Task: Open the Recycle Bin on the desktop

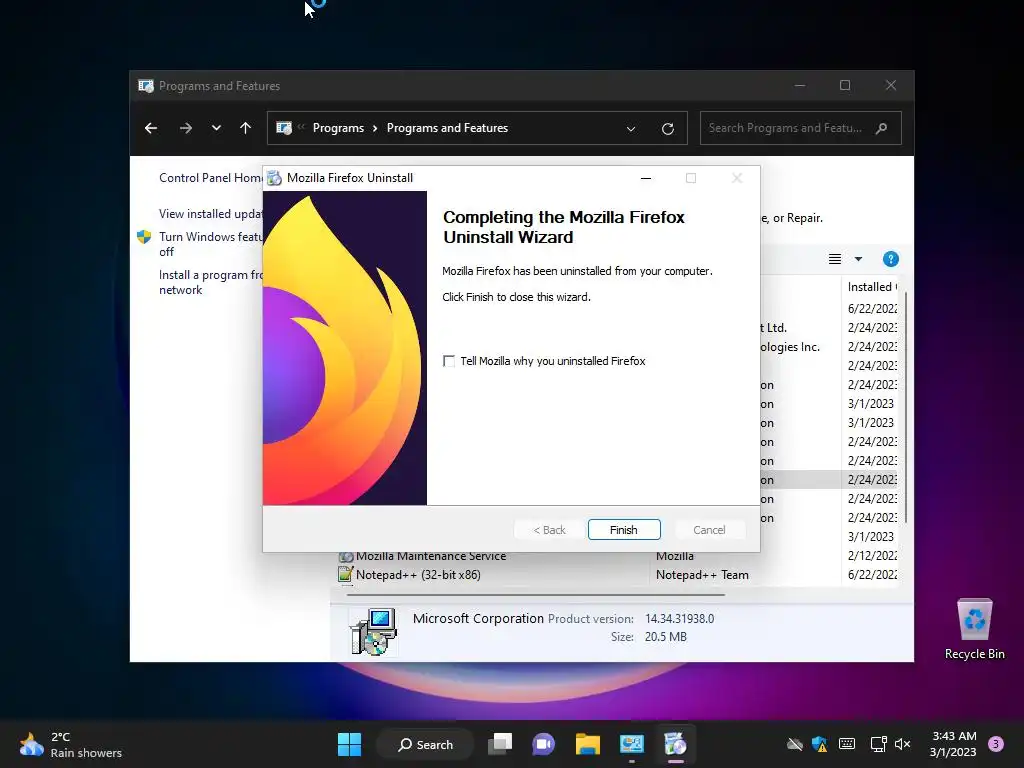Action: point(974,630)
